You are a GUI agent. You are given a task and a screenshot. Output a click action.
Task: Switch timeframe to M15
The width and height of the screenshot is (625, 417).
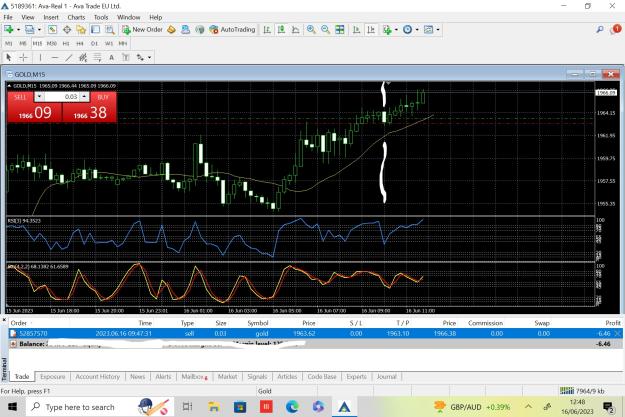[x=37, y=43]
